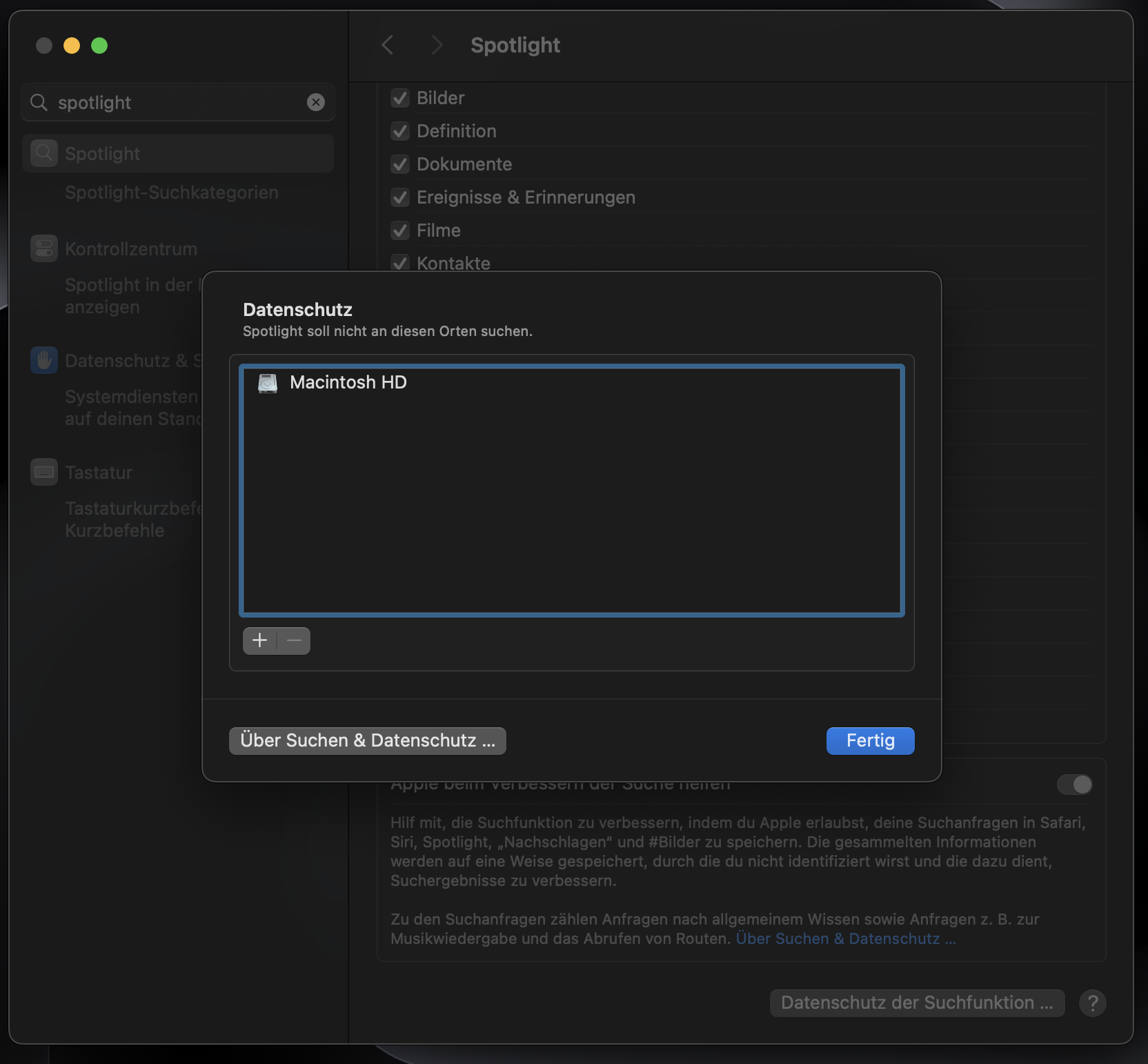Uncheck Ereignisse & Erinnerungen
The image size is (1148, 1064).
coord(400,197)
